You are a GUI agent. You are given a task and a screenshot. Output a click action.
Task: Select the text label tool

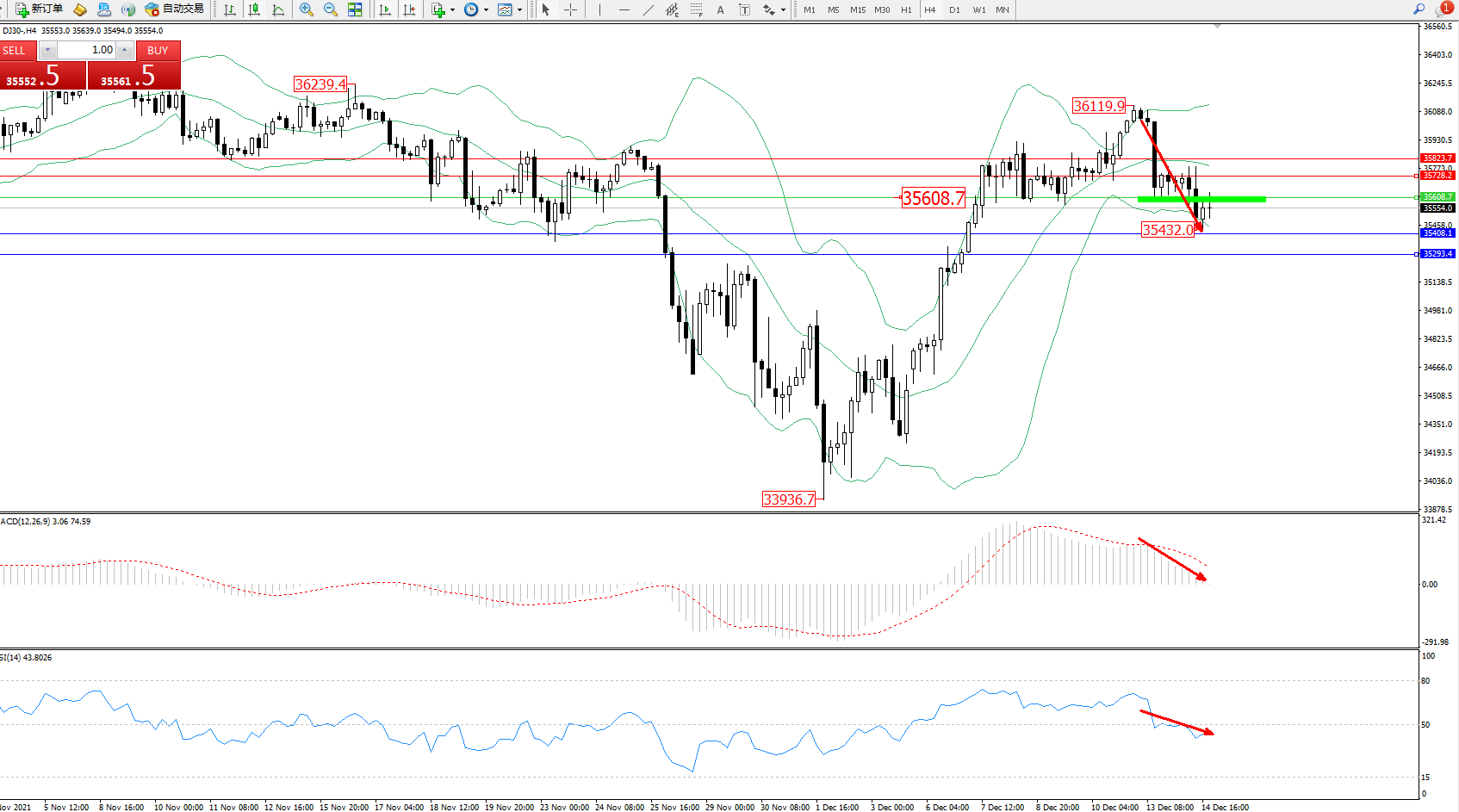pos(745,9)
